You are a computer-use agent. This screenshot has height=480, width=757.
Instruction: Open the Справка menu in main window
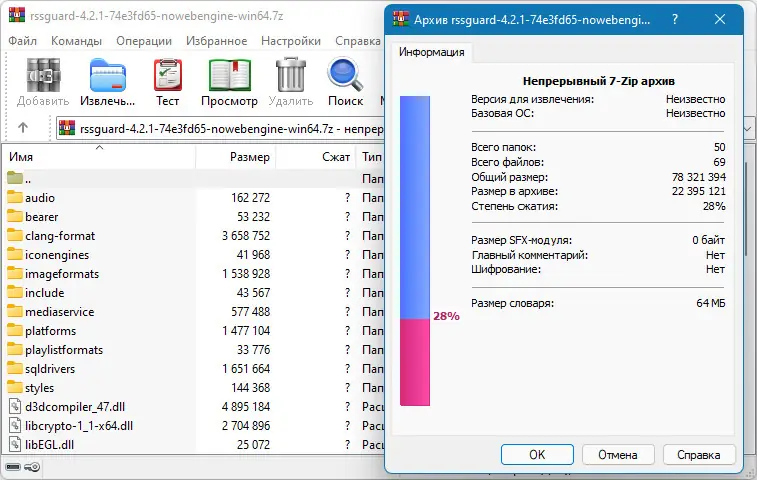(358, 41)
